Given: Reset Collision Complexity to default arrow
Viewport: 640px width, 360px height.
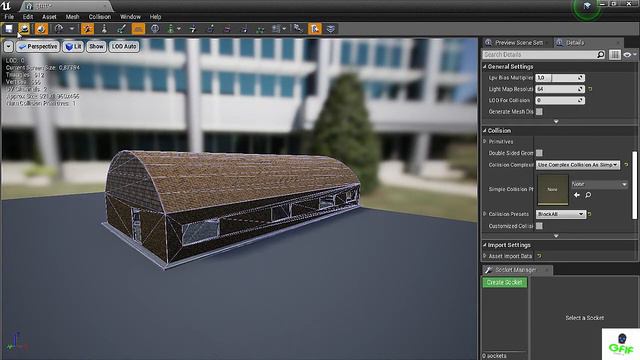Looking at the screenshot, I should click(x=626, y=165).
